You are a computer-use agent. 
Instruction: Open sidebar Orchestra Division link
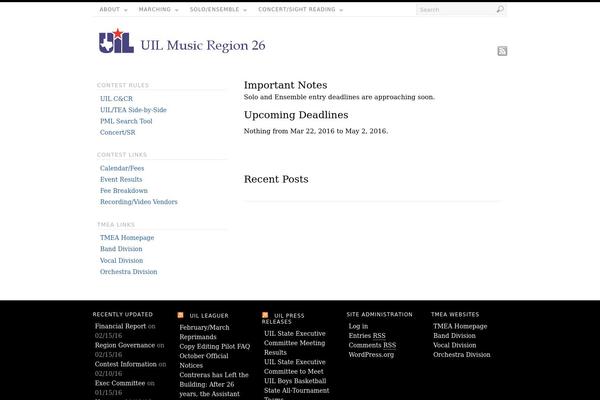(129, 272)
